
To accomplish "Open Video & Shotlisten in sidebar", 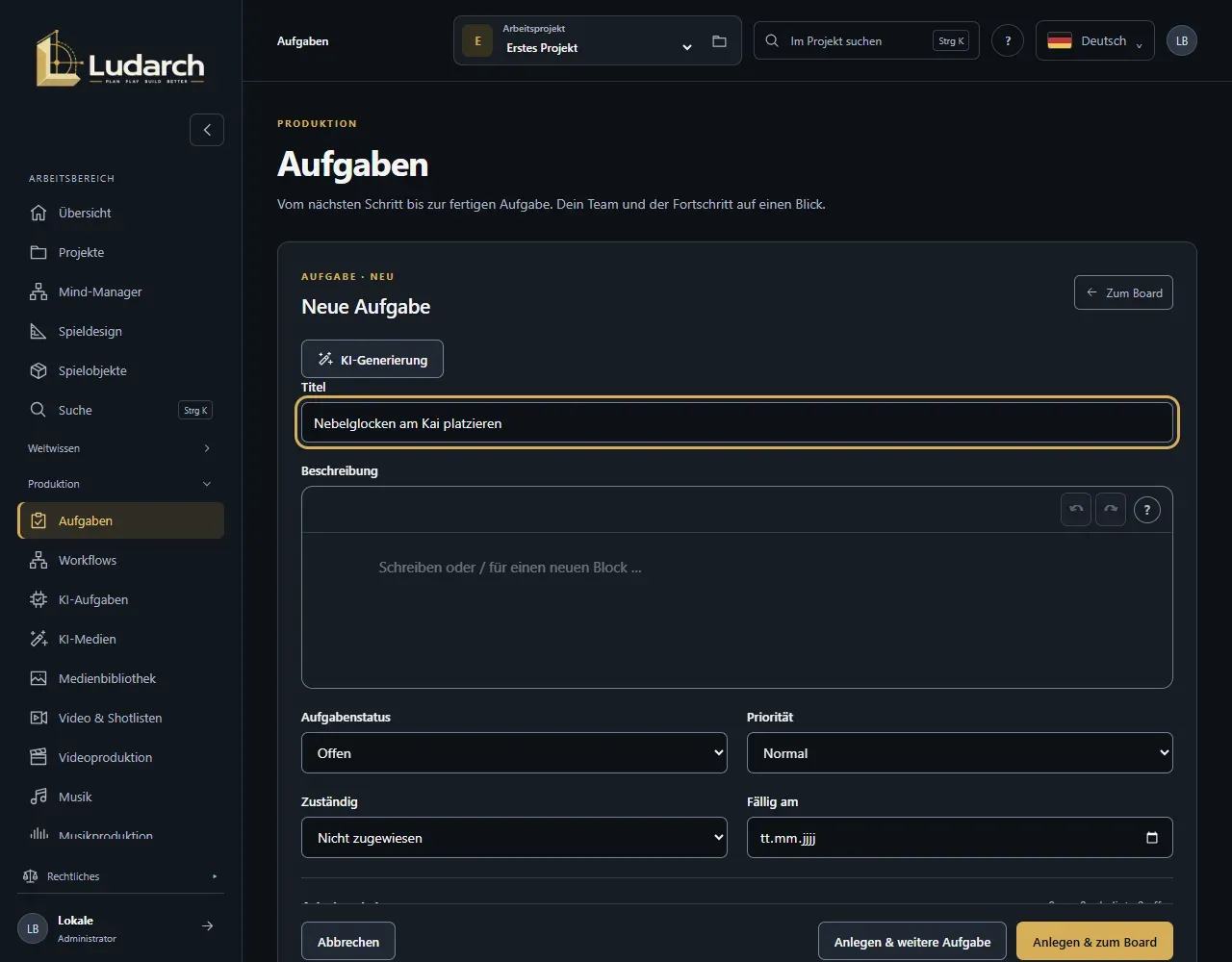I will pos(120,718).
